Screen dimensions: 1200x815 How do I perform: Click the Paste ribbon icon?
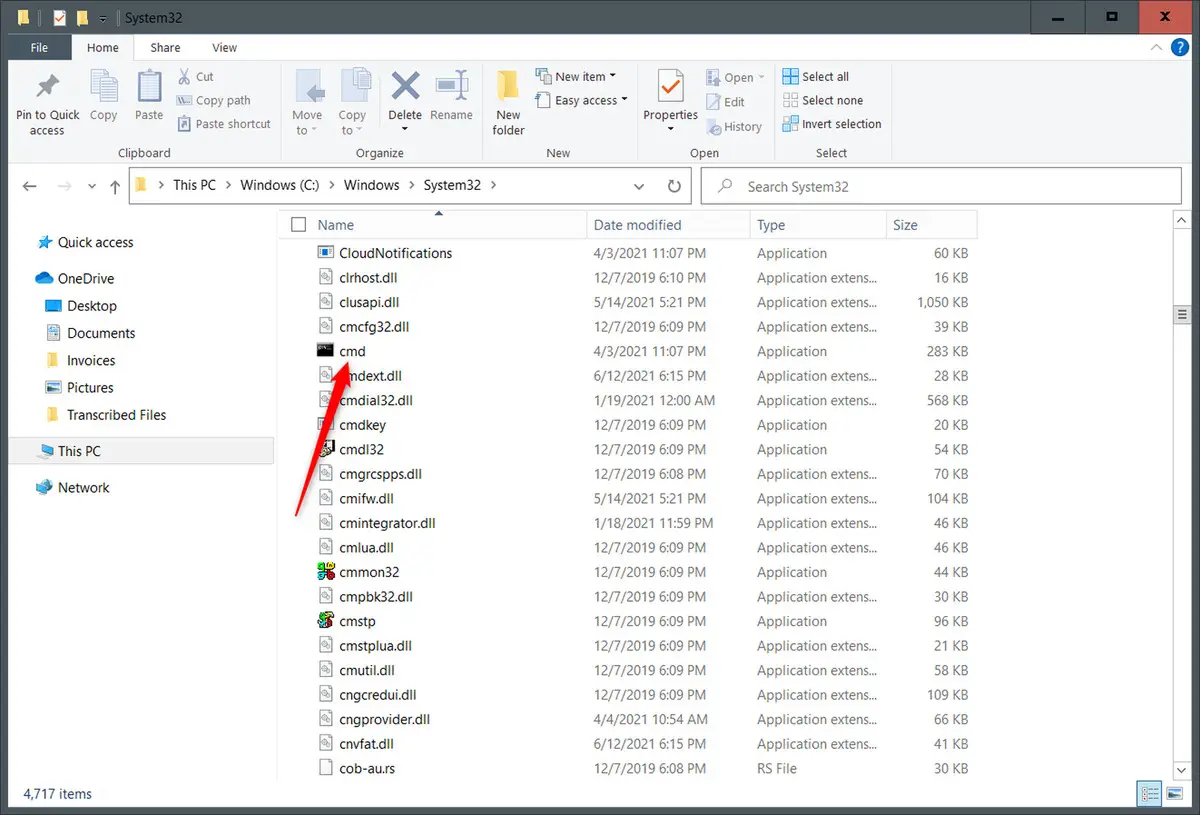[x=149, y=87]
